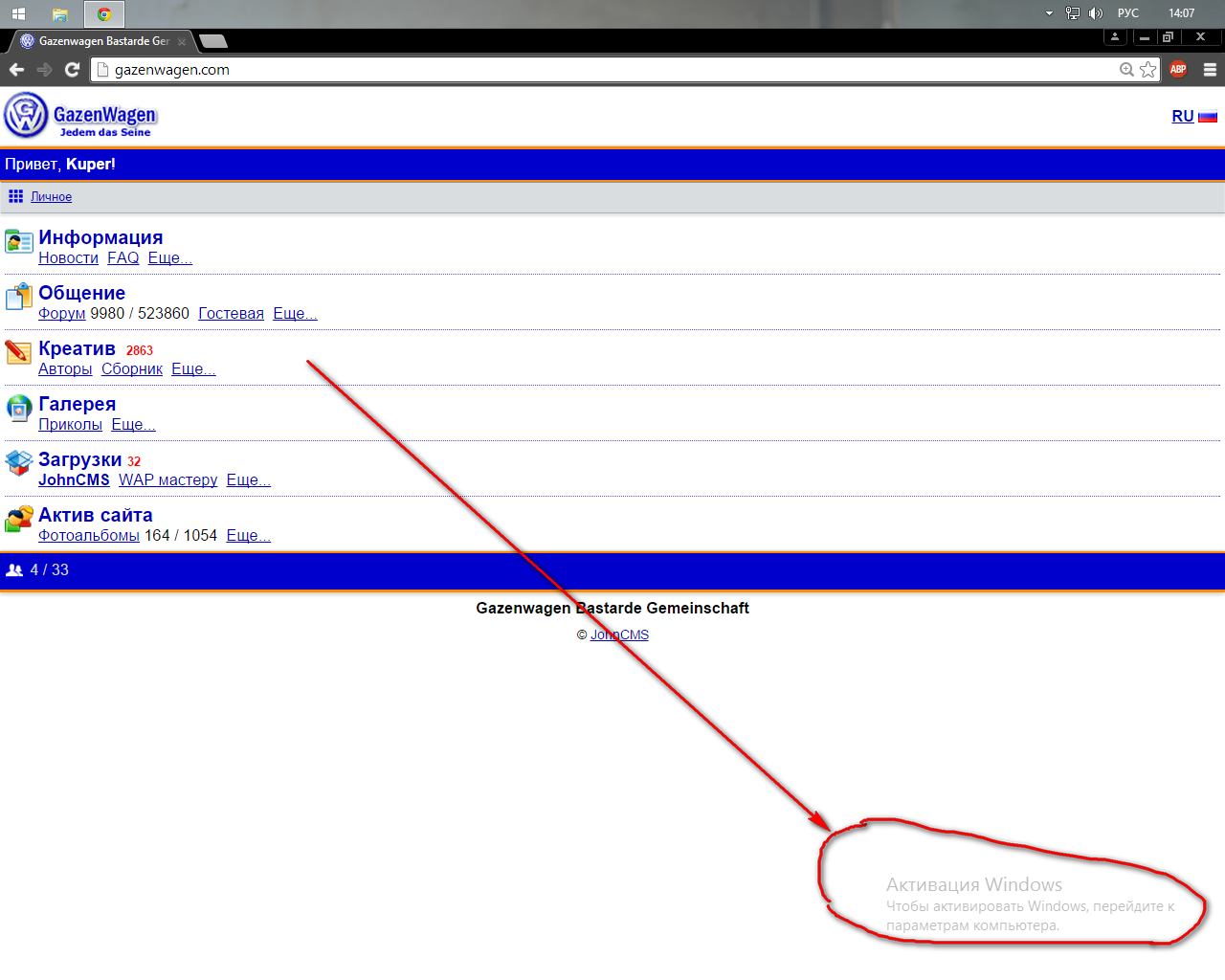Viewport: 1225px width, 980px height.
Task: Open the Chrome hamburger menu
Action: (1210, 69)
